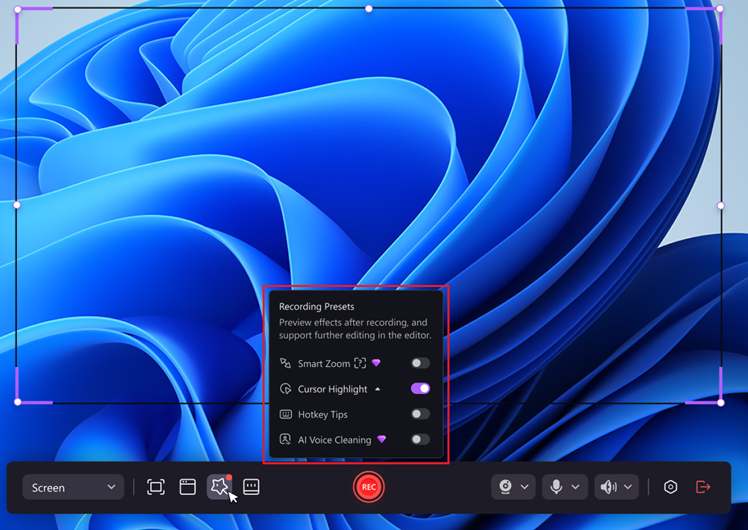Toggle the webcam icon
The width and height of the screenshot is (748, 530).
pyautogui.click(x=505, y=487)
